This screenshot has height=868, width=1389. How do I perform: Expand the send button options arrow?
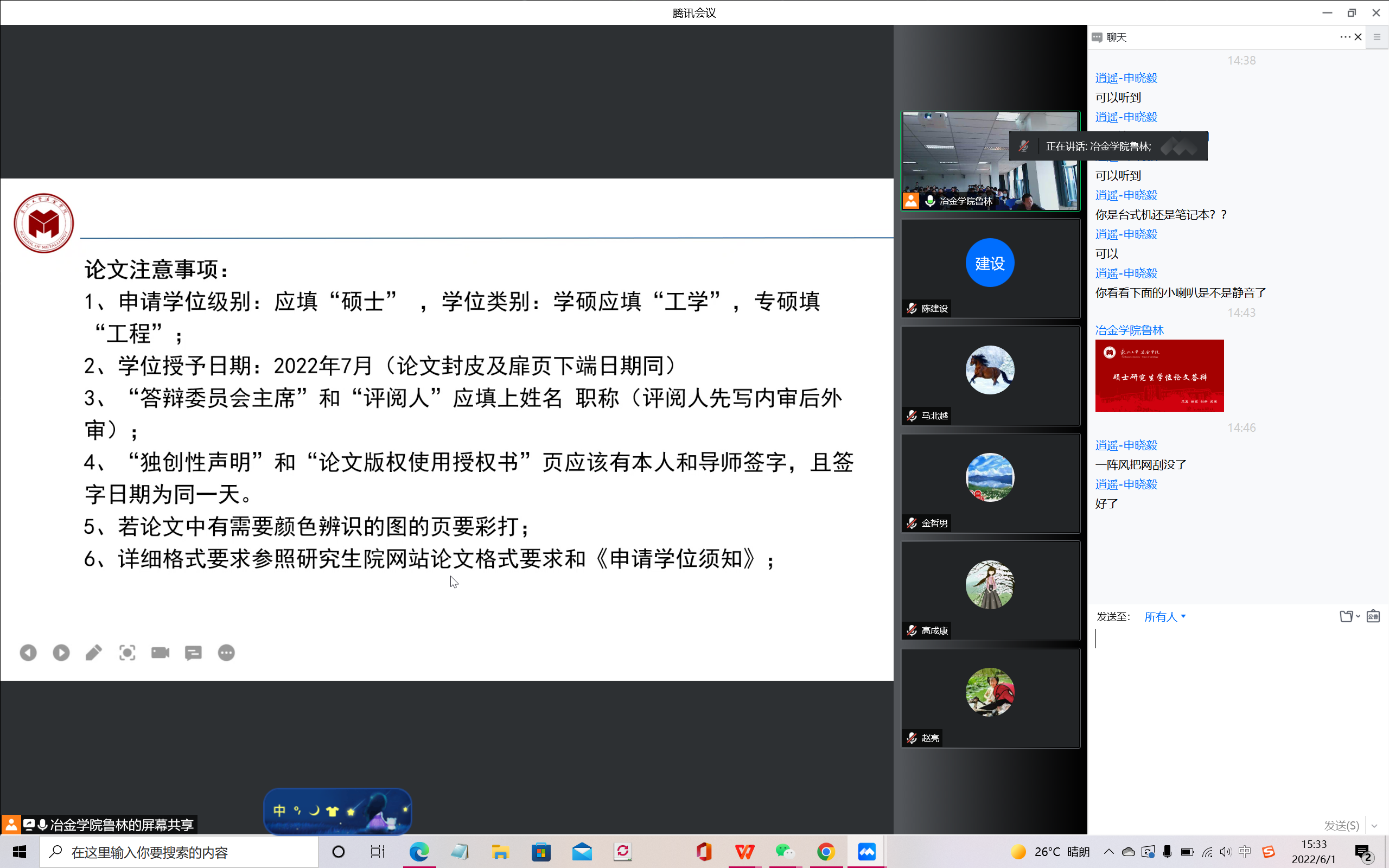[1375, 826]
